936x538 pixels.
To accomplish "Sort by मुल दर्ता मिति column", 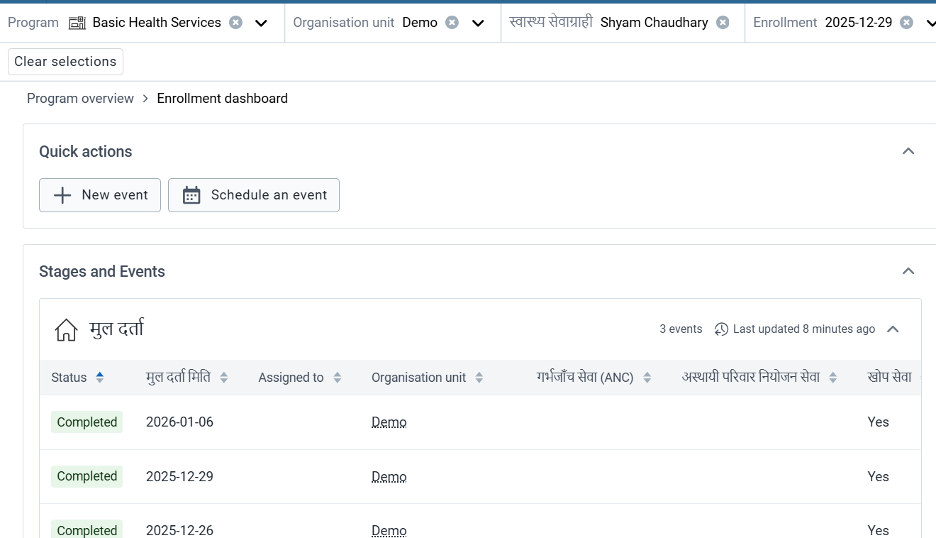I will 224,378.
